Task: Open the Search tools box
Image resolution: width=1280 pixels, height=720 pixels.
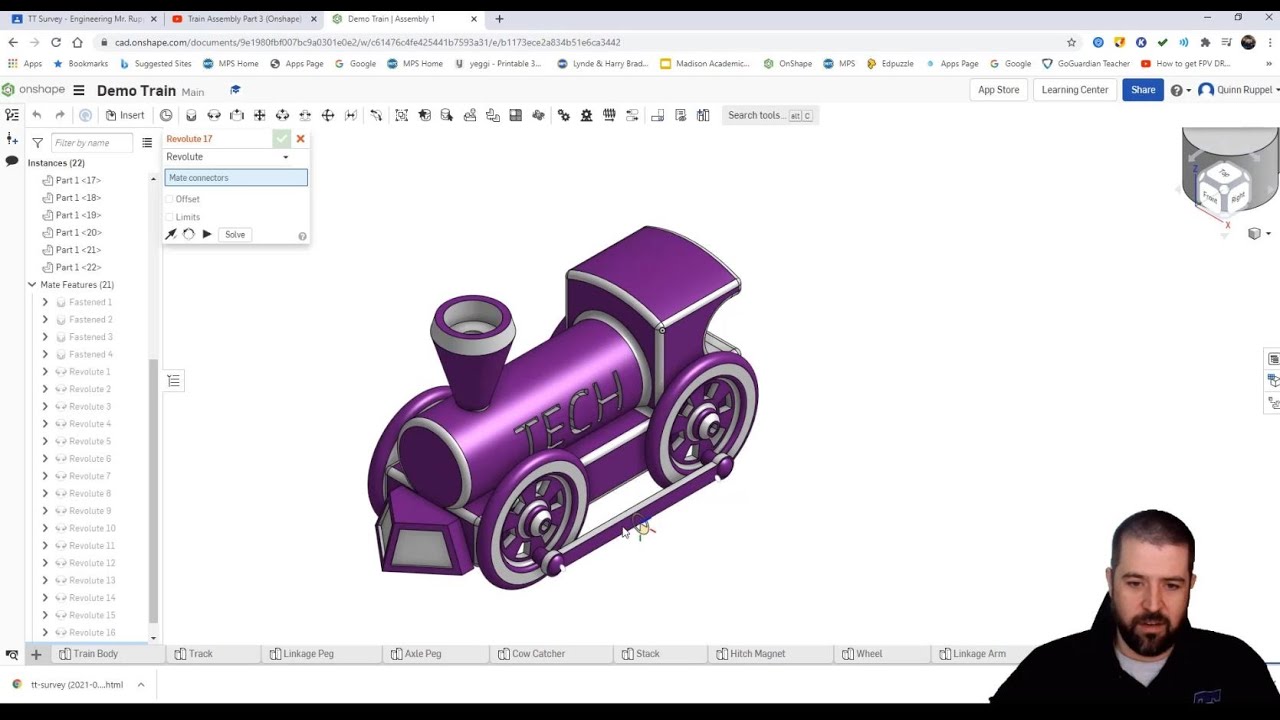Action: 768,115
